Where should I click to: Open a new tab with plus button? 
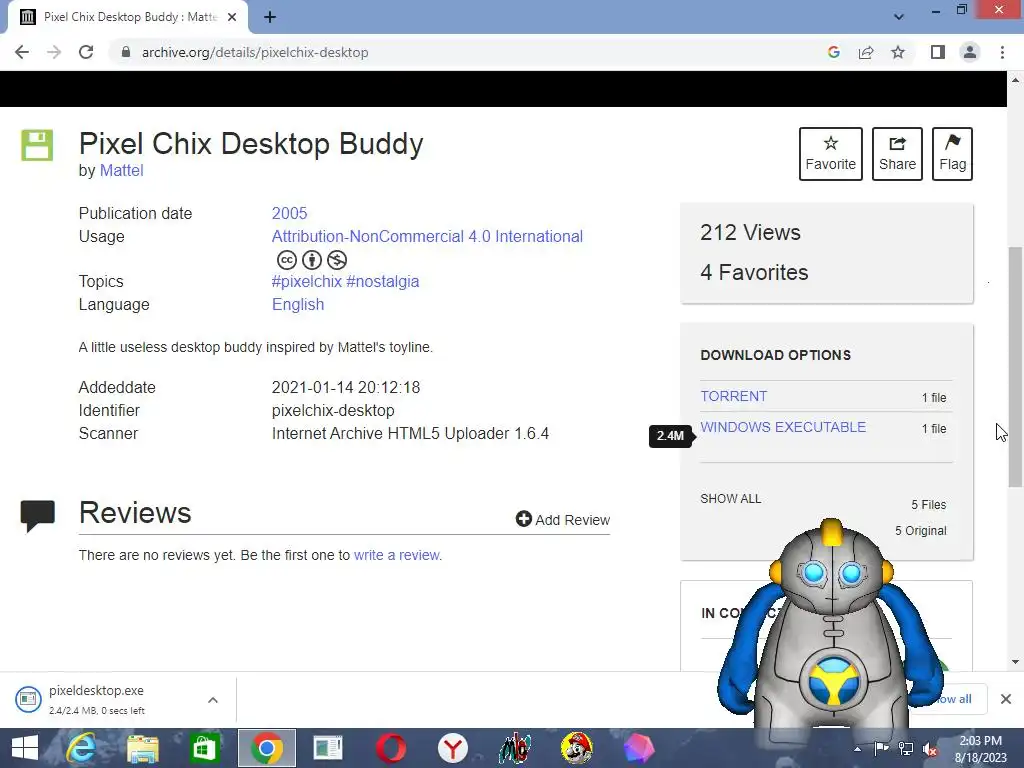click(270, 17)
